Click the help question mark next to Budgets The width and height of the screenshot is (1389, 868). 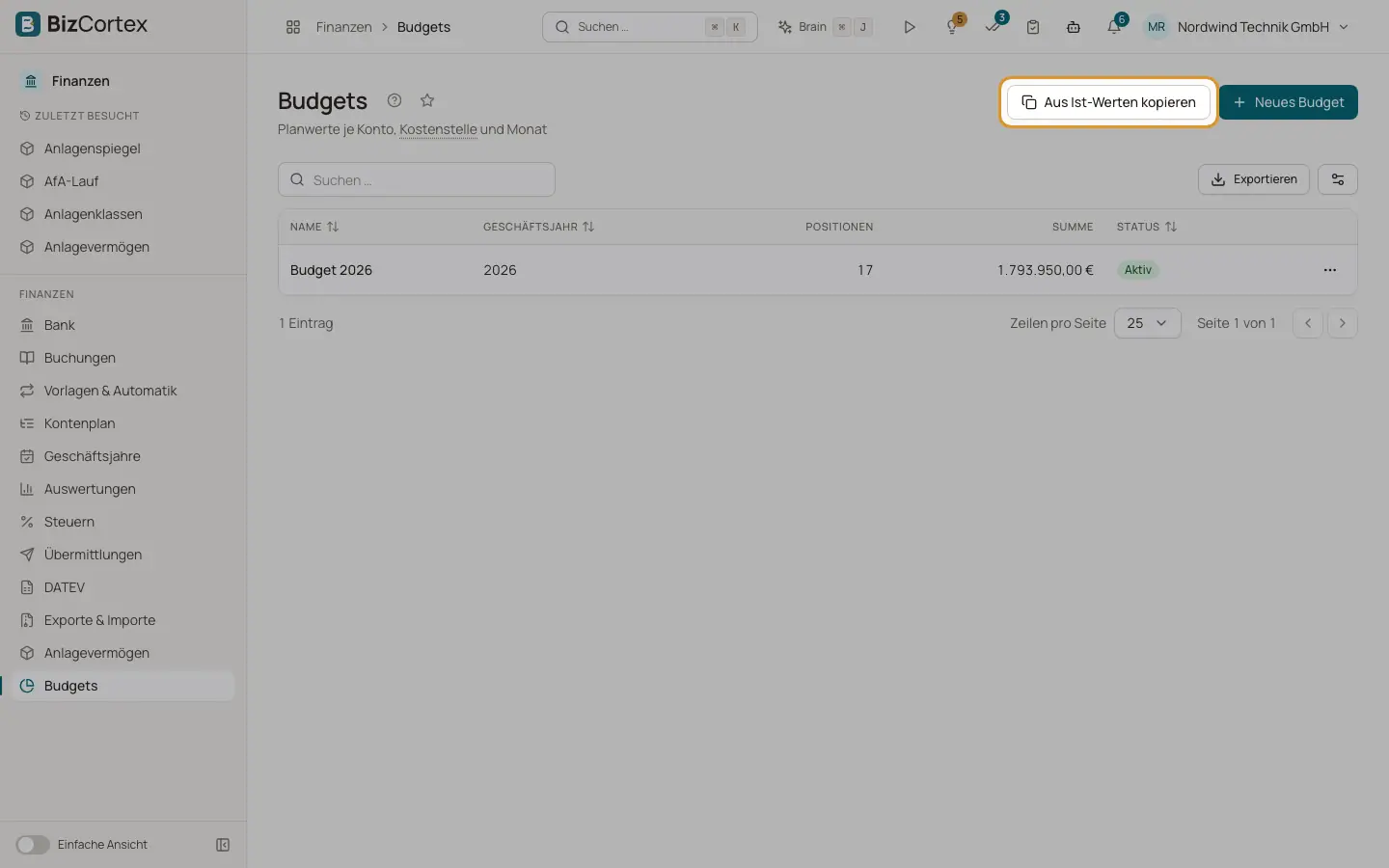point(395,100)
